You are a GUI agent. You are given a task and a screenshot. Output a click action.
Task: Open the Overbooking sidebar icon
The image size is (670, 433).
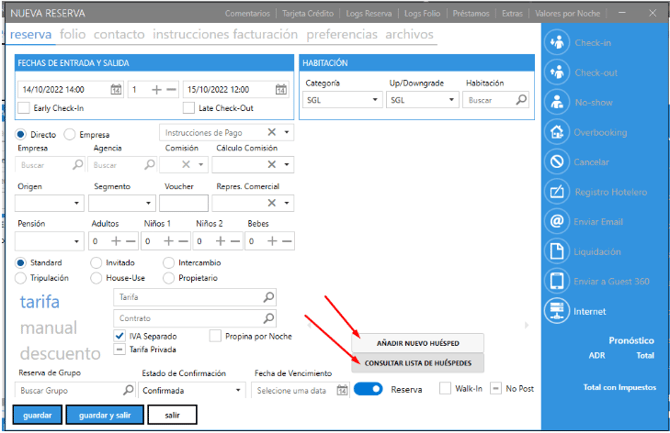coord(557,132)
